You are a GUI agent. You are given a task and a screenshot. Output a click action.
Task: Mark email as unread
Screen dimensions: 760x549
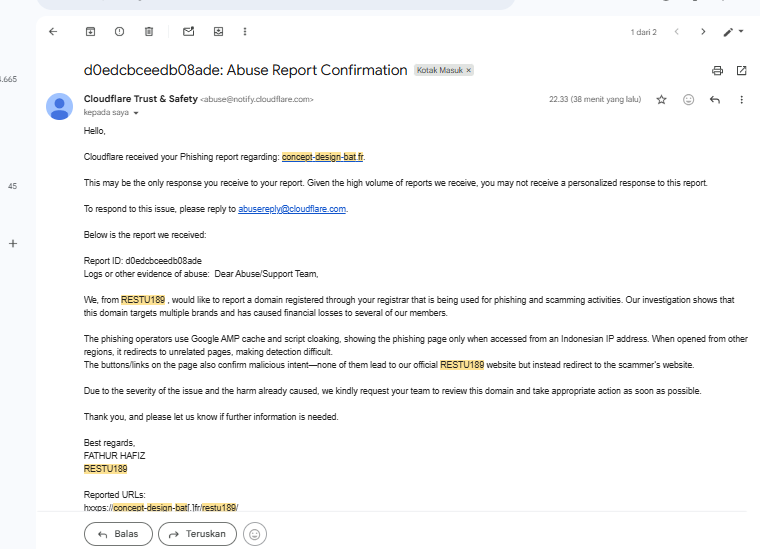189,31
